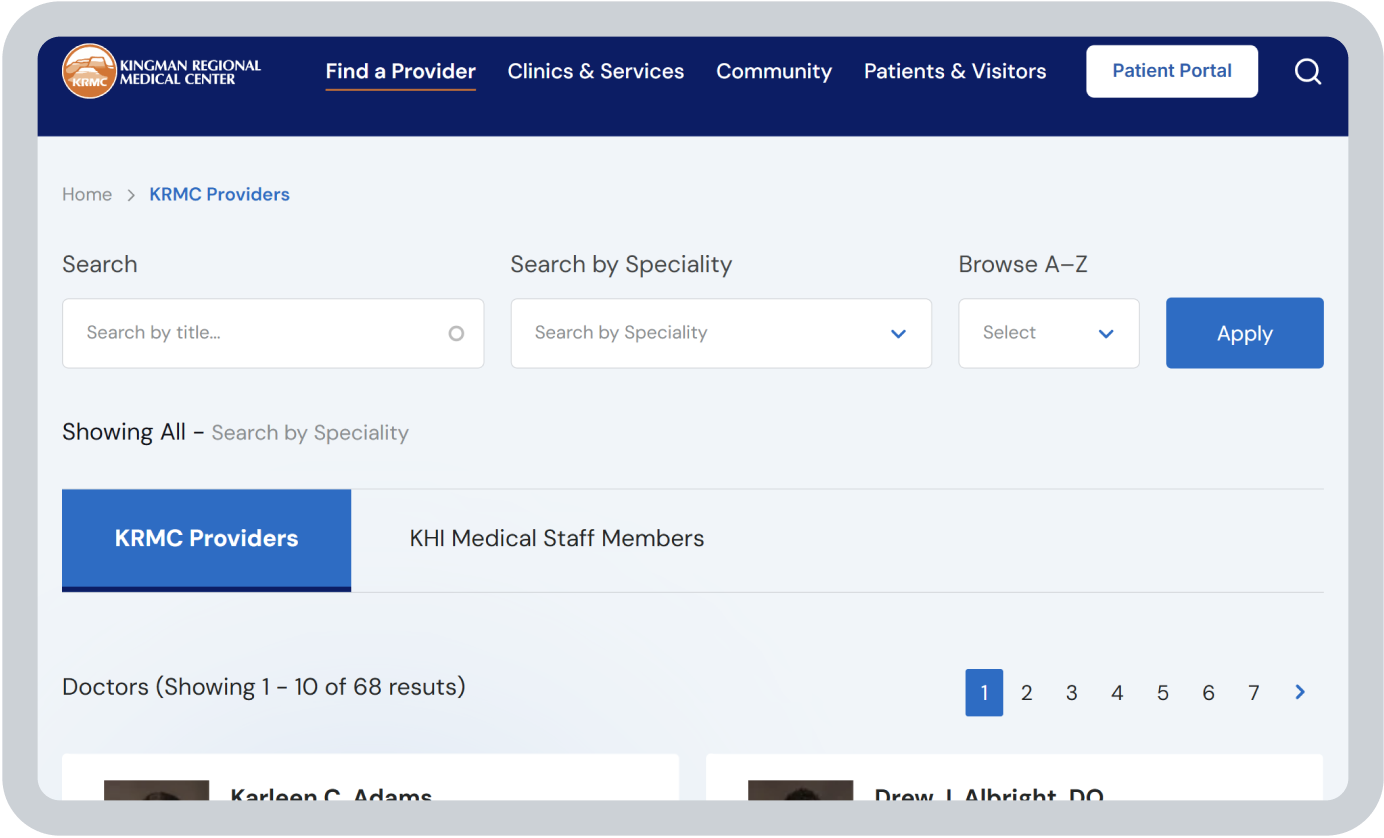The height and width of the screenshot is (838, 1384).
Task: Go to results page 2
Action: coord(1026,692)
